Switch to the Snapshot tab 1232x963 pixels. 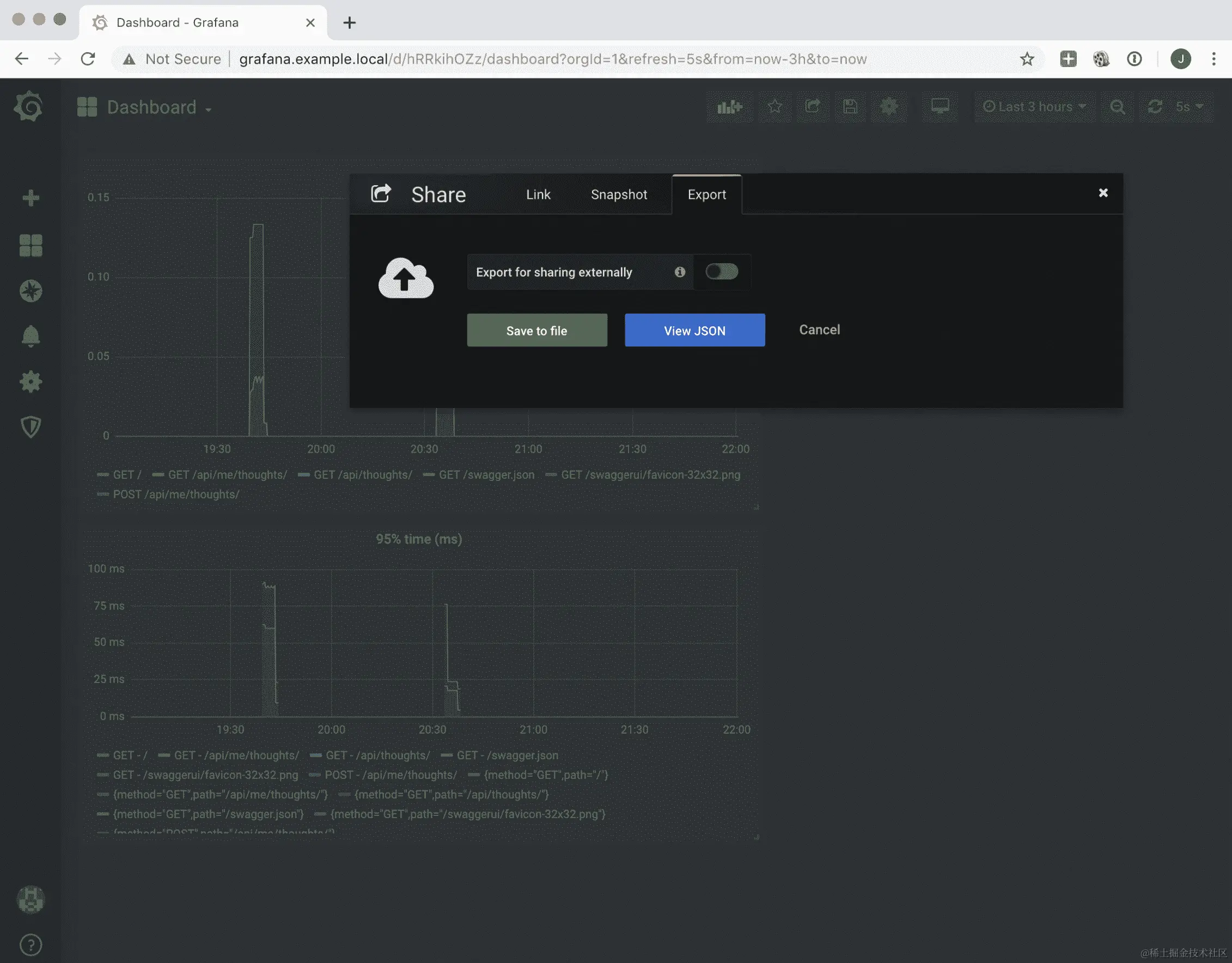pyautogui.click(x=619, y=194)
